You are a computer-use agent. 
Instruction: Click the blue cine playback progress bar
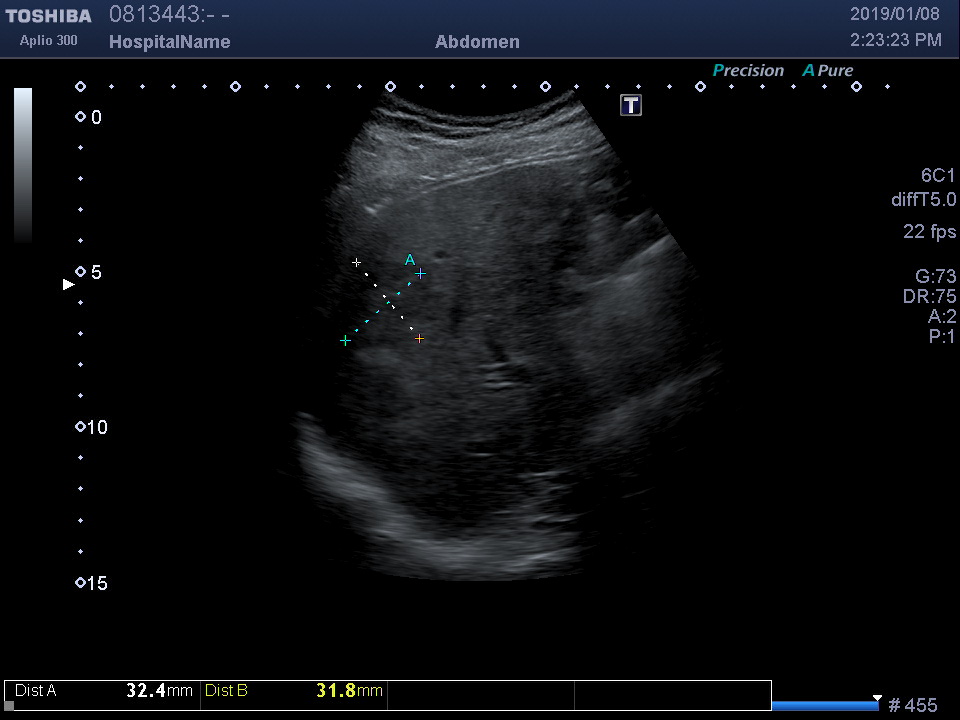[825, 706]
